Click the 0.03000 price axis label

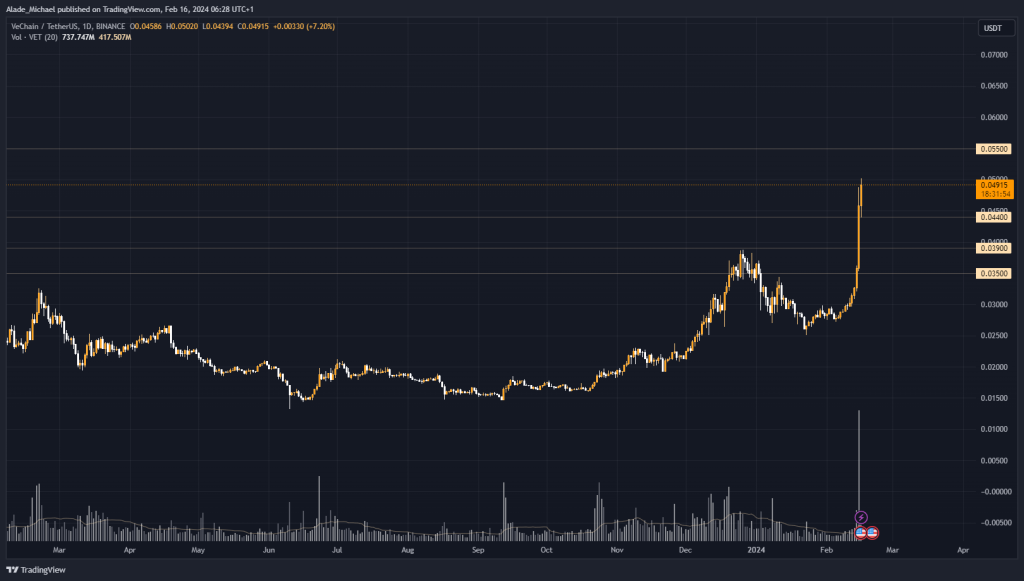994,304
